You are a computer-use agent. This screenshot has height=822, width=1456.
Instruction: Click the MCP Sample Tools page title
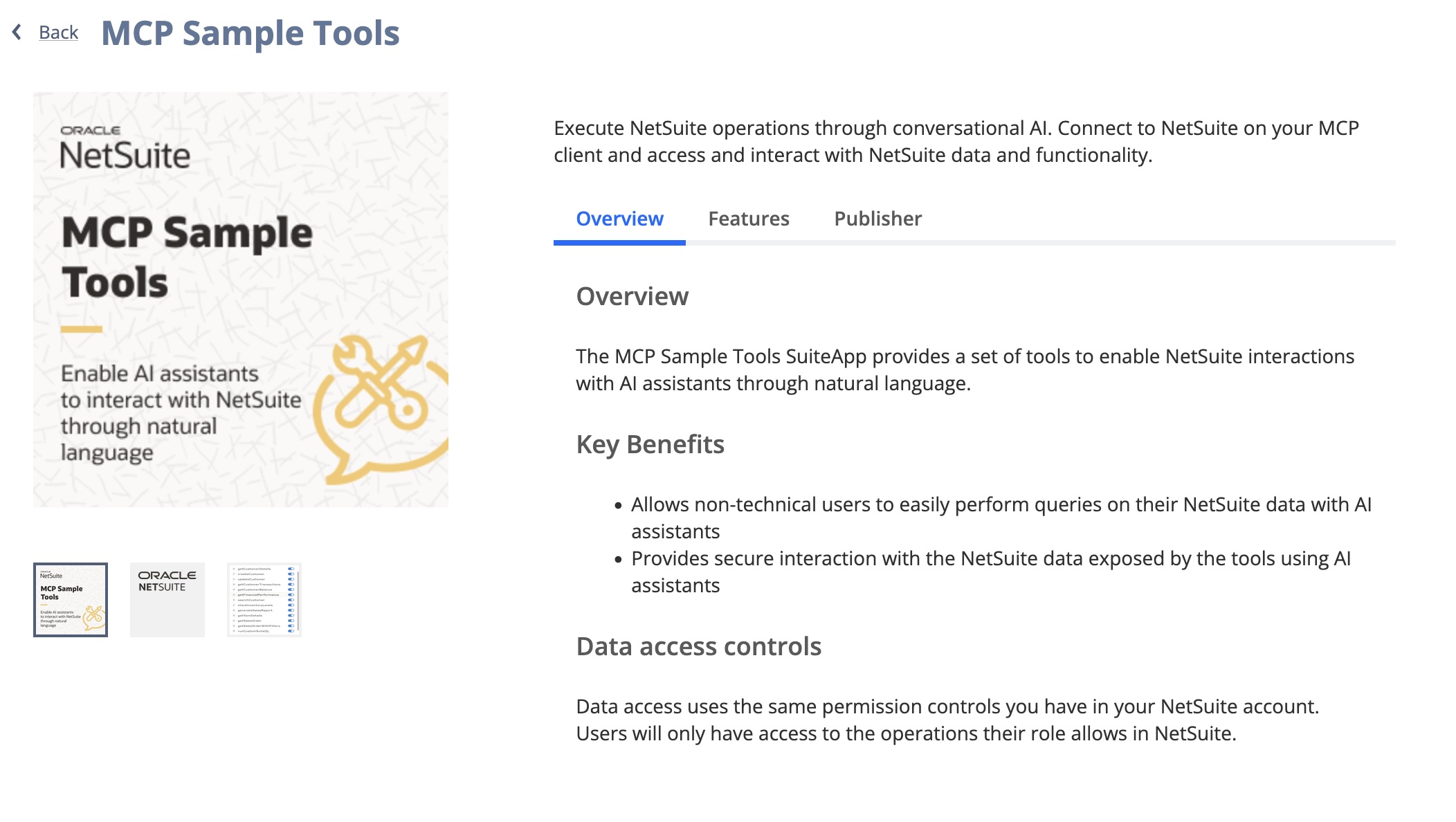[x=251, y=33]
